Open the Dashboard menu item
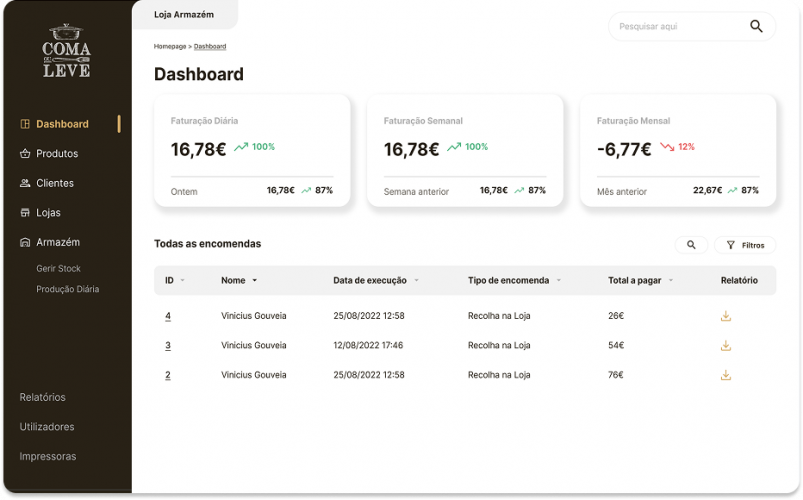 pyautogui.click(x=62, y=124)
